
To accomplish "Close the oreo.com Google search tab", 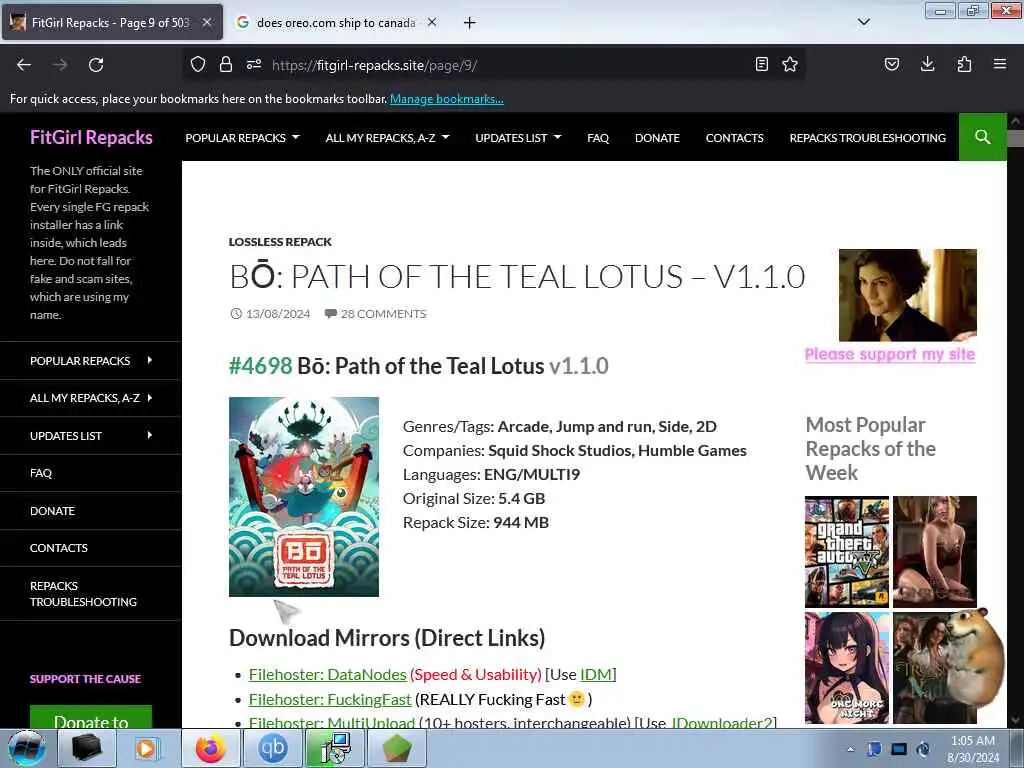I will click(x=432, y=22).
